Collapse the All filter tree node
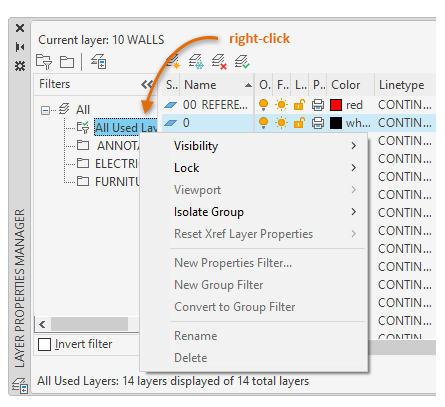The image size is (445, 407). coord(45,110)
